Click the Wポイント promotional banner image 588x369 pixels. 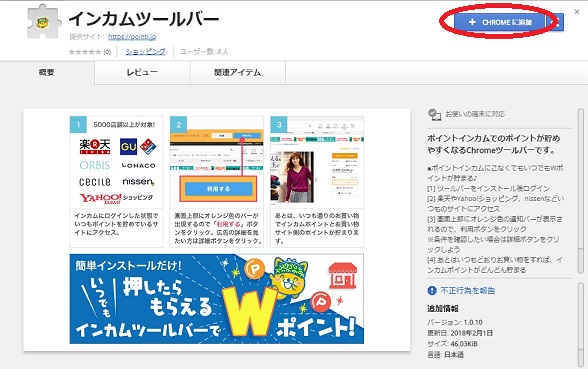pyautogui.click(x=217, y=299)
